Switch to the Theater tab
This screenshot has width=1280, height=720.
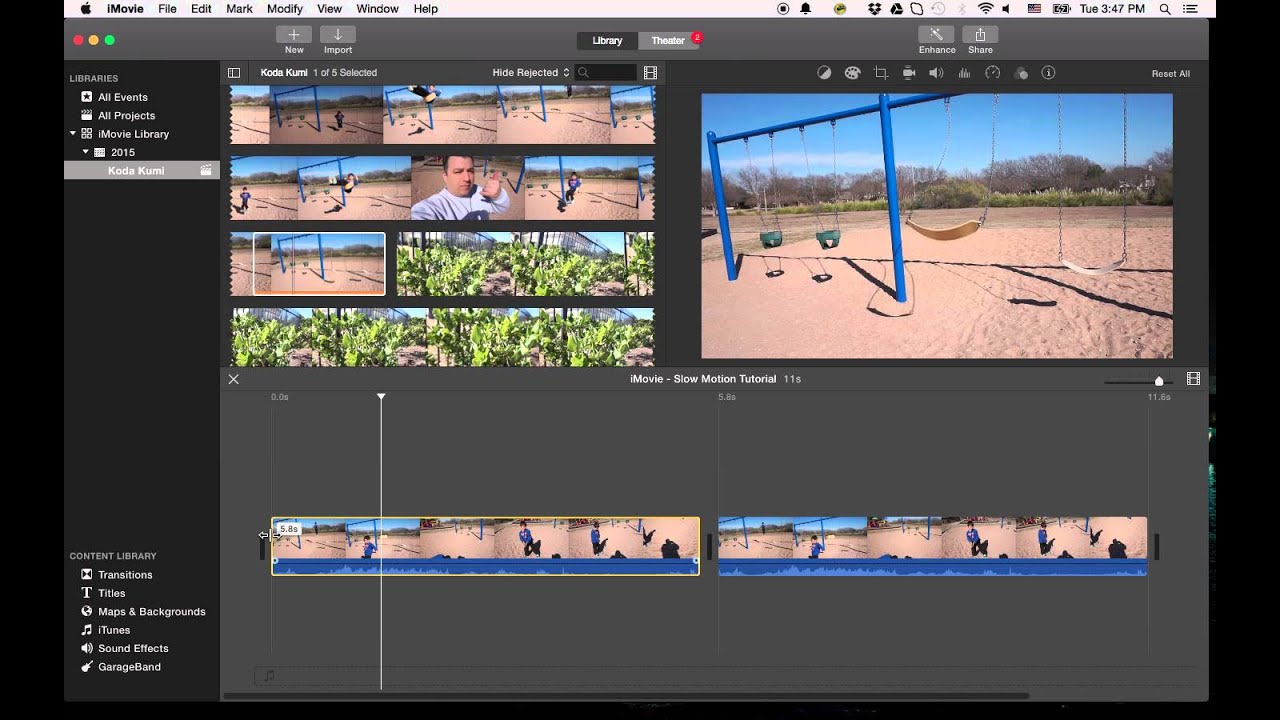tap(668, 41)
